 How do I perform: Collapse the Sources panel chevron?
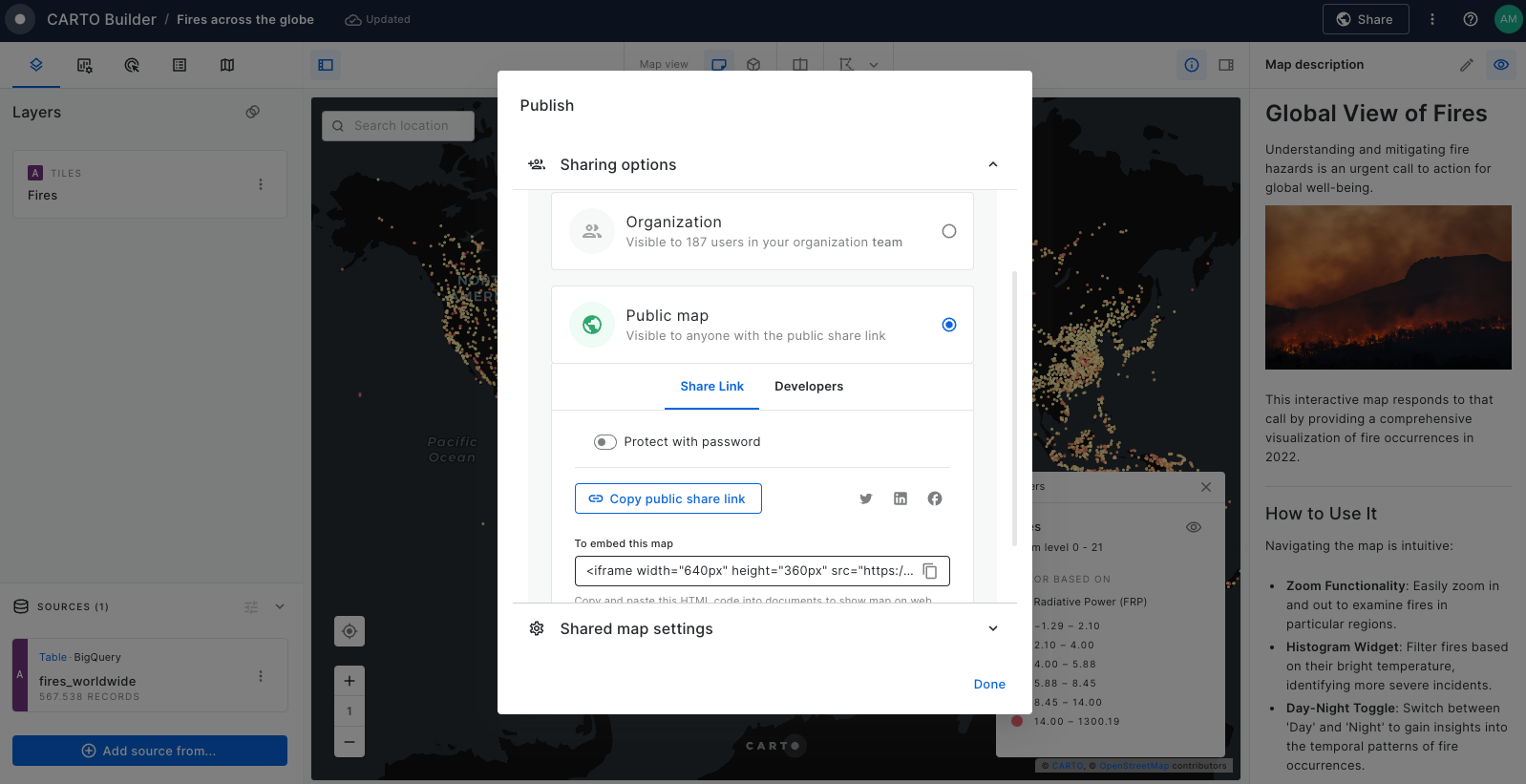tap(280, 606)
